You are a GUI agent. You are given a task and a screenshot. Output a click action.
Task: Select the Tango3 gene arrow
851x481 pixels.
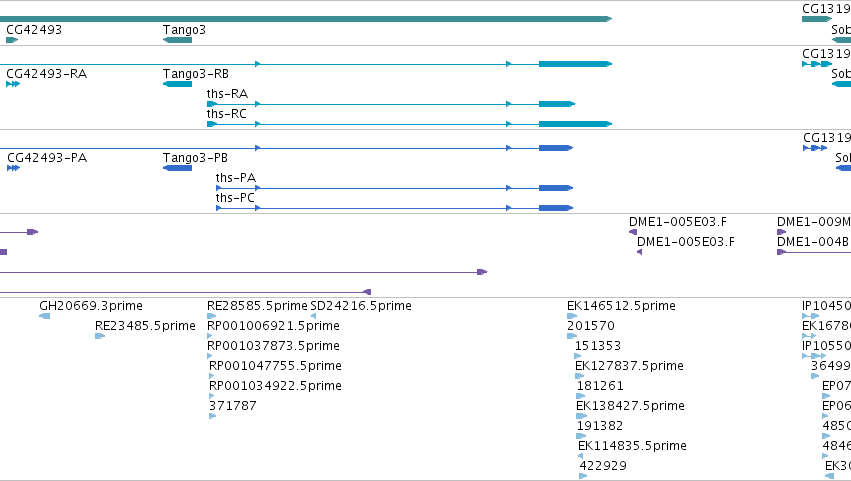click(x=177, y=40)
